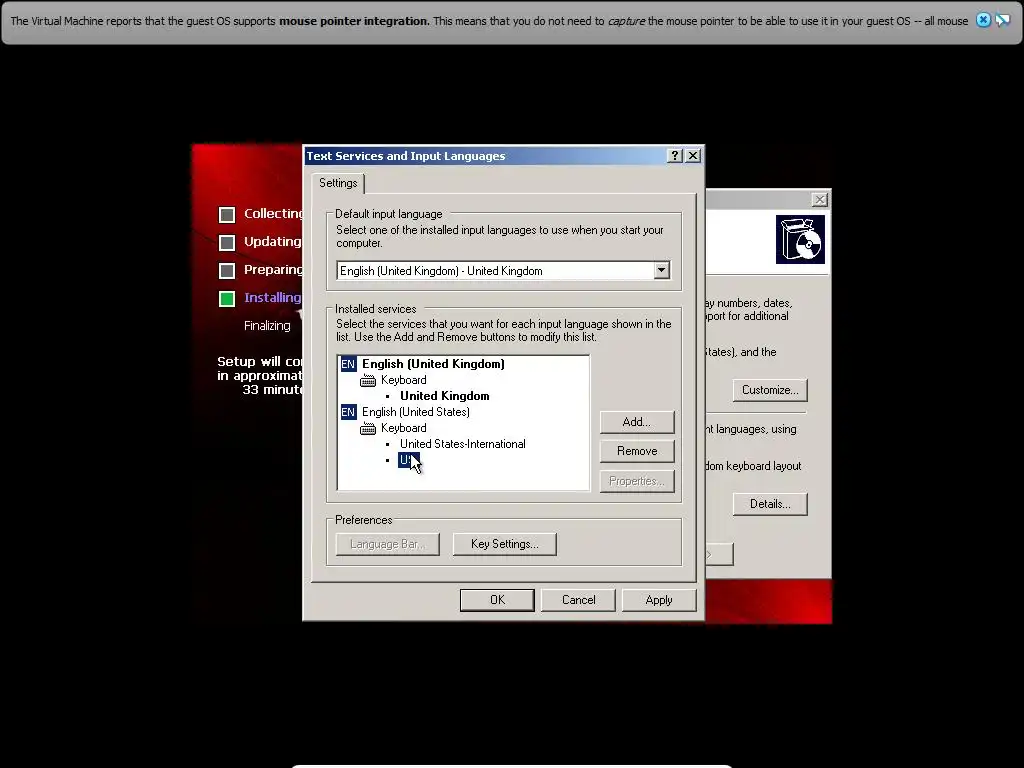Click the Collecting setup step indicator
The height and width of the screenshot is (768, 1024).
click(227, 215)
